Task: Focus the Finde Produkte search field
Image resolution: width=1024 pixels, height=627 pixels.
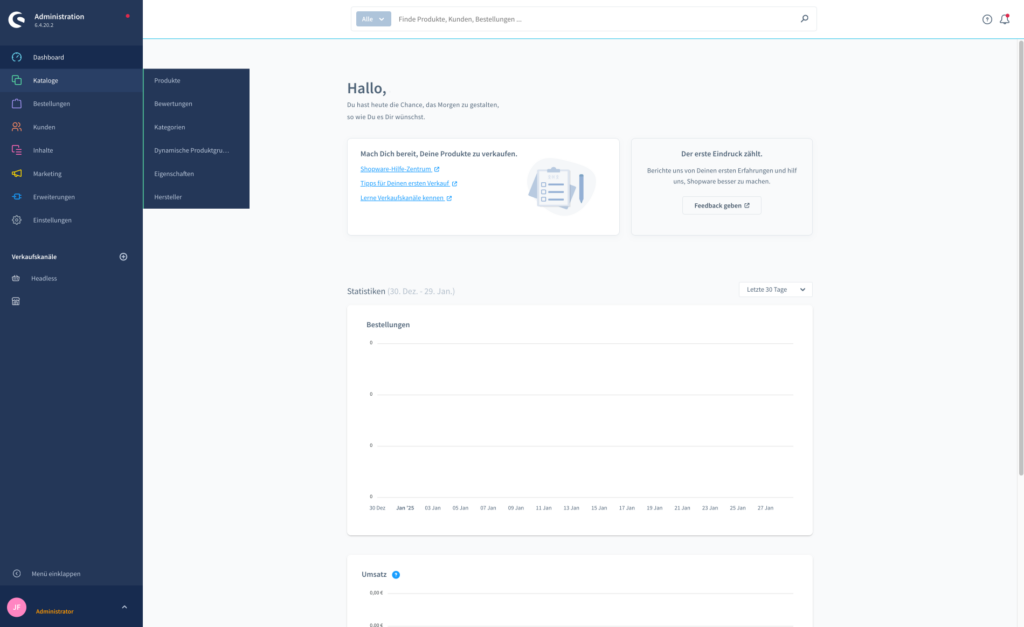Action: [x=594, y=19]
